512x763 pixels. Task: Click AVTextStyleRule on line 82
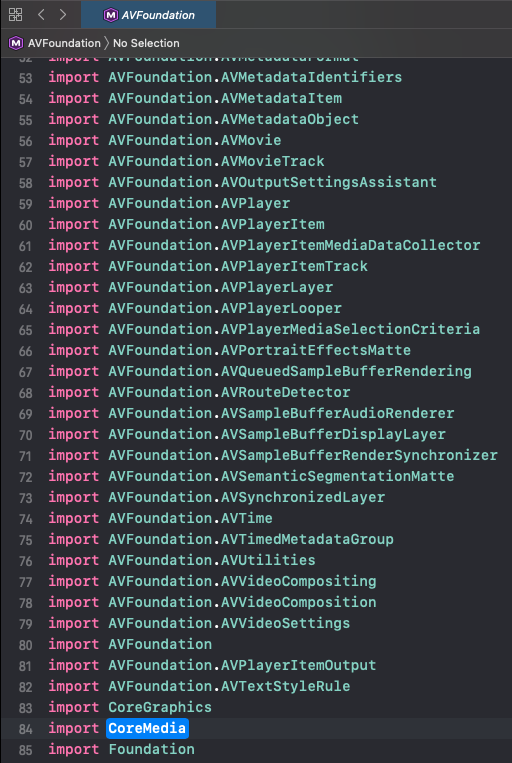tap(286, 686)
